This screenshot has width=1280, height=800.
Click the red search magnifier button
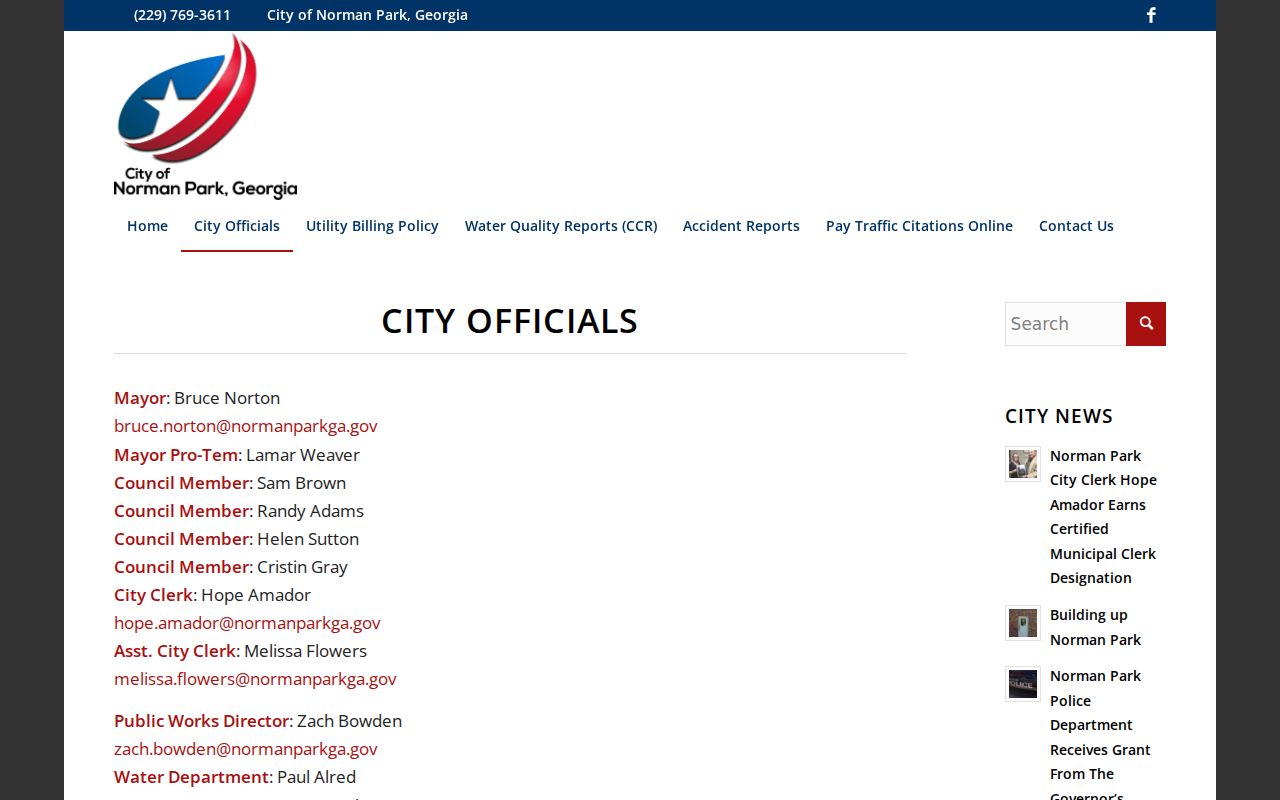click(x=1146, y=324)
